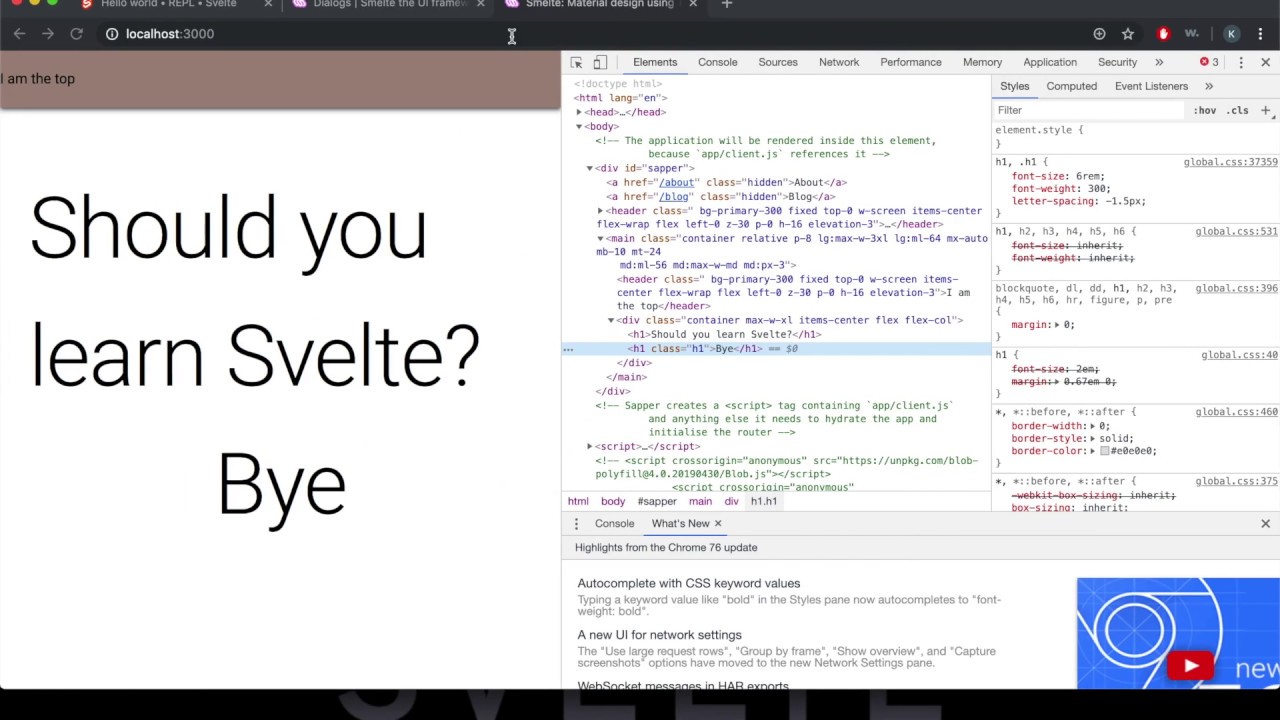Open the global.css:40 source link

pos(1239,355)
